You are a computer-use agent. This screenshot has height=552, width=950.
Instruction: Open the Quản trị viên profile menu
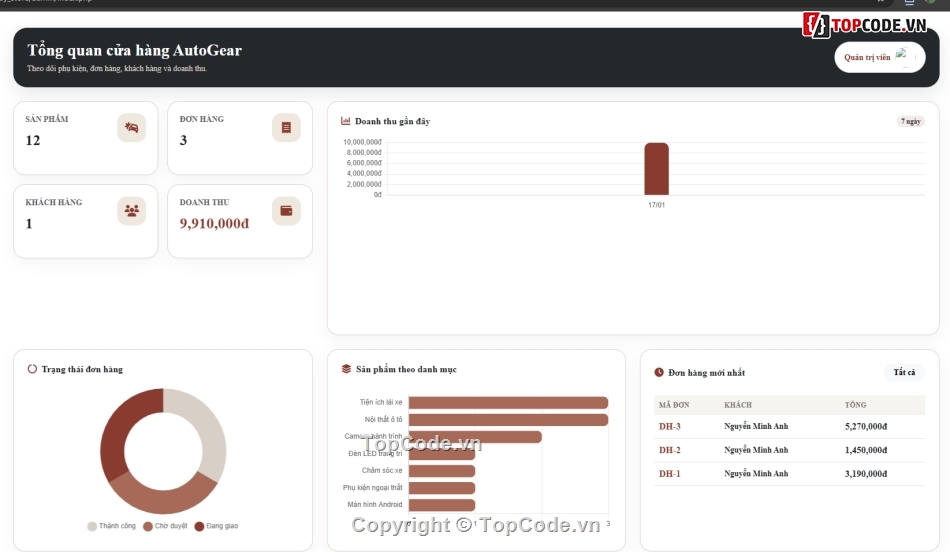pos(879,57)
